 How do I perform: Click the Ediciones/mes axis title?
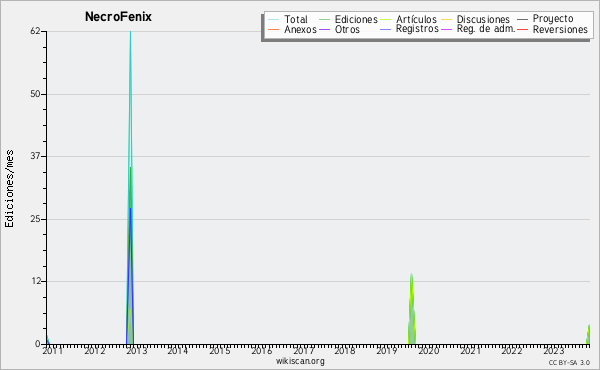click(x=9, y=189)
